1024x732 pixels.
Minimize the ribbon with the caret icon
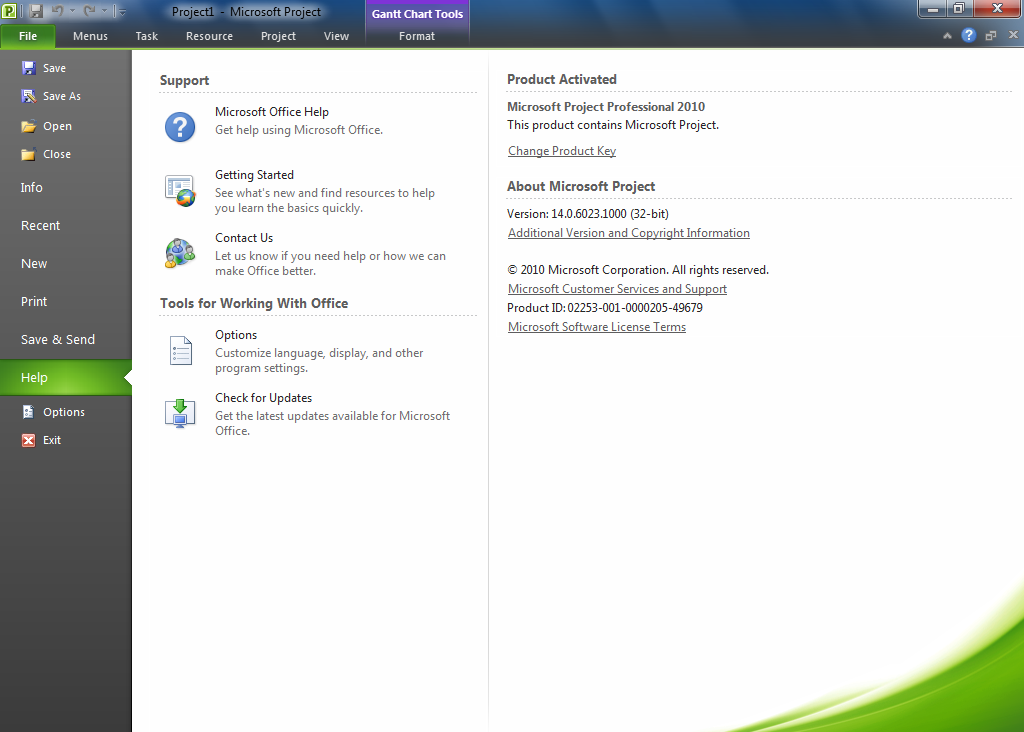pos(947,36)
